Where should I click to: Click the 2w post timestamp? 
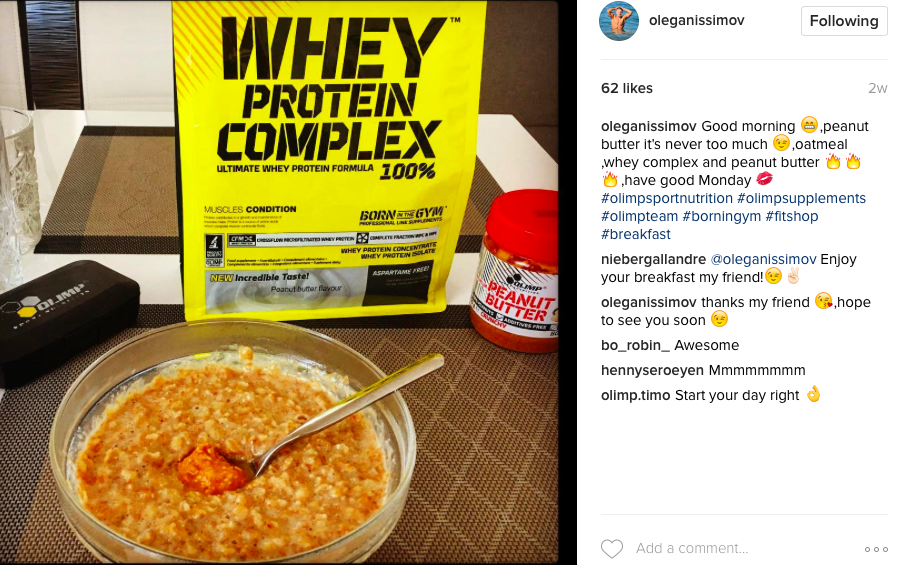(x=877, y=88)
